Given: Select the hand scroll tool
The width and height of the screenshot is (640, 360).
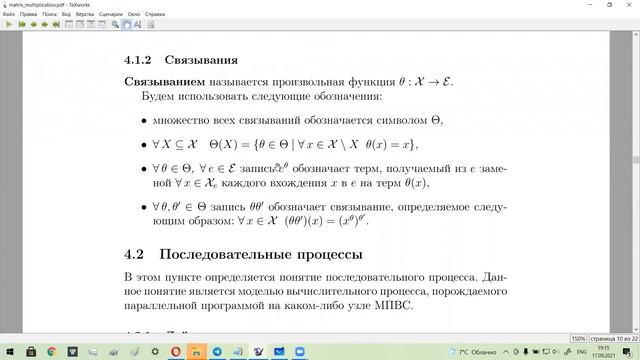Looking at the screenshot, I should [127, 24].
